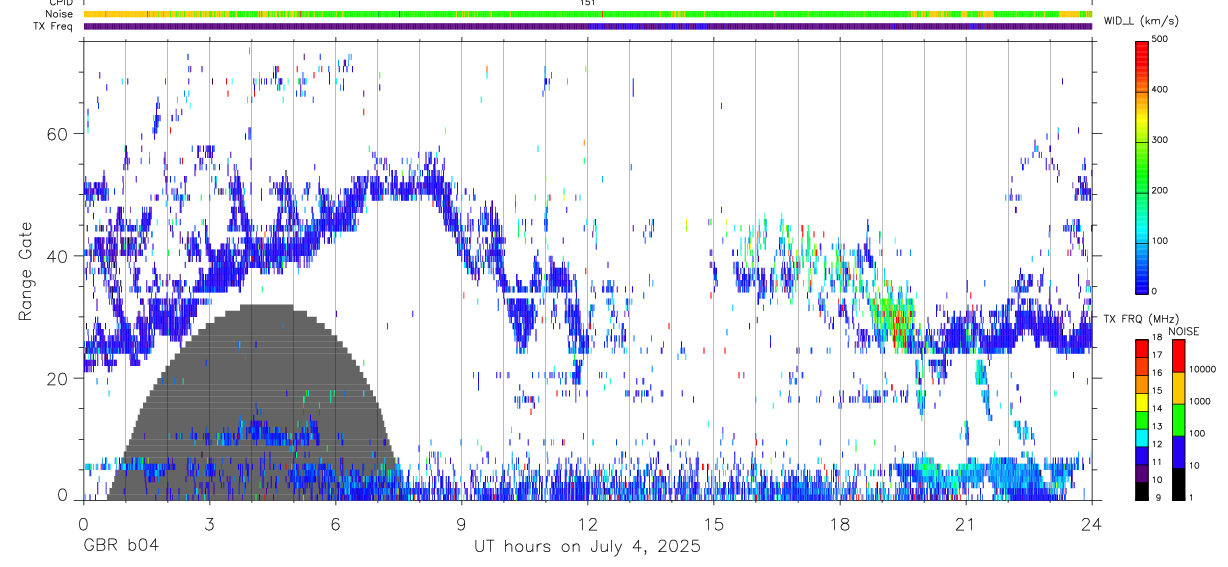Viewport: 1228px width, 567px height.
Task: Click the '14' tick on TX FRQ bar
Action: click(1158, 409)
